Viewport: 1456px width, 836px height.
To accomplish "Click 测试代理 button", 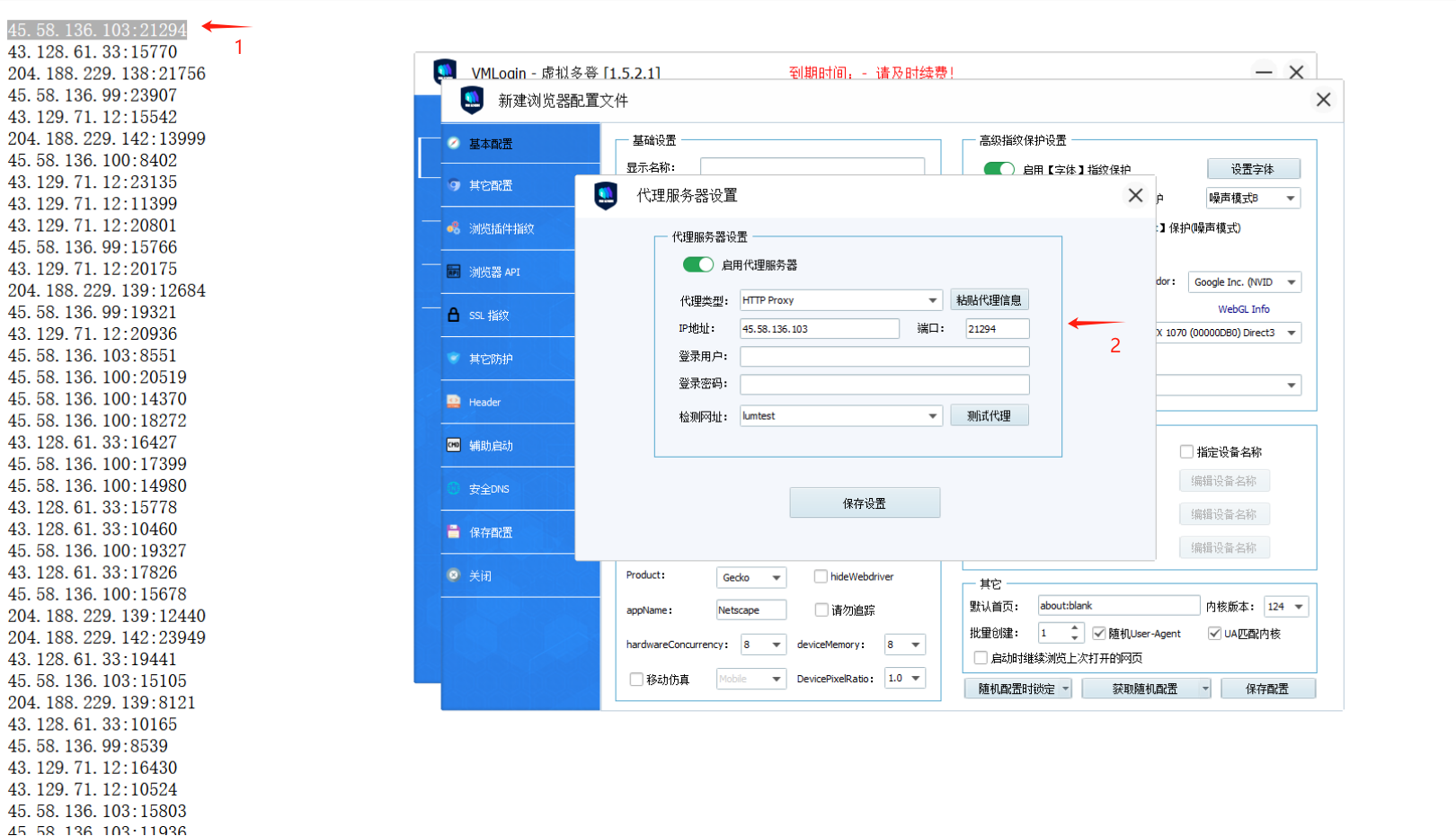I will 989,415.
